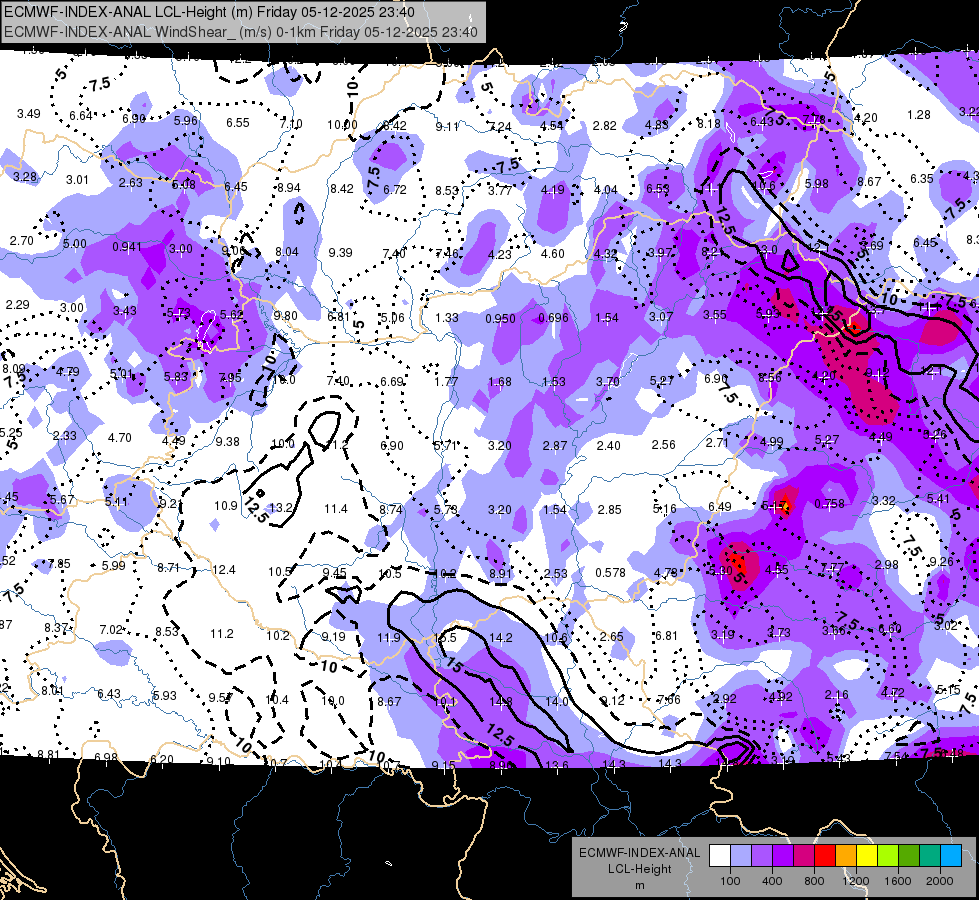
Task: Click the map value 11.9
Action: [388, 638]
